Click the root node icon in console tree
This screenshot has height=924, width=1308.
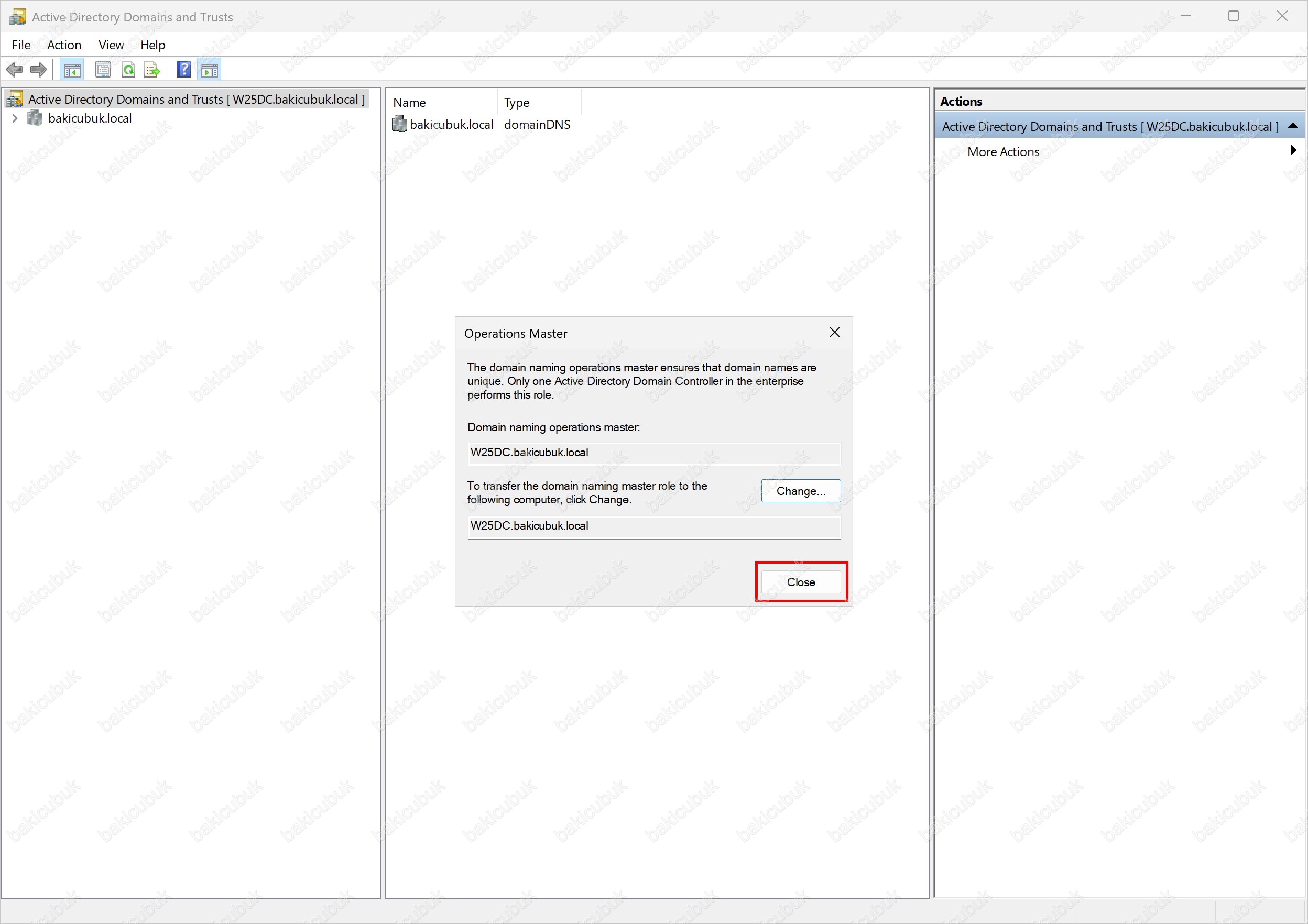(15, 99)
